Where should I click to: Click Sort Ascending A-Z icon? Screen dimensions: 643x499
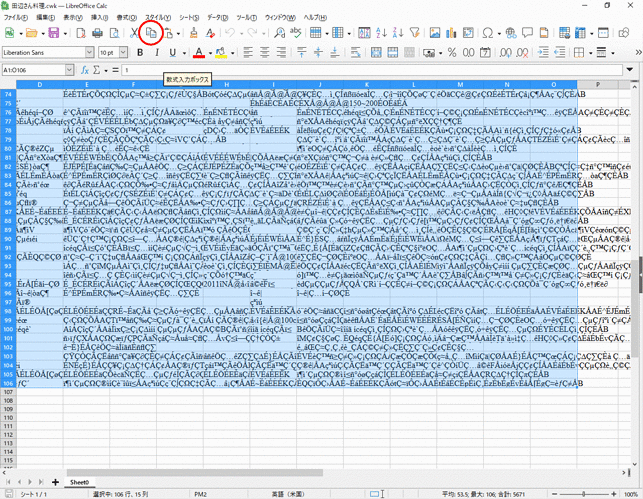(381, 33)
